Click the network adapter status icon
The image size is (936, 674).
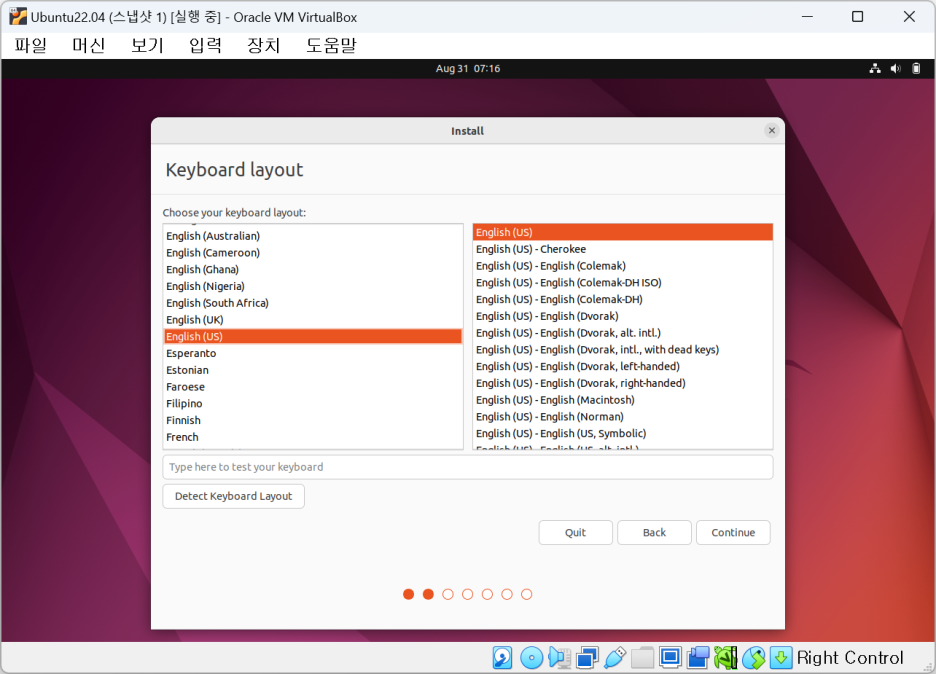[x=587, y=658]
